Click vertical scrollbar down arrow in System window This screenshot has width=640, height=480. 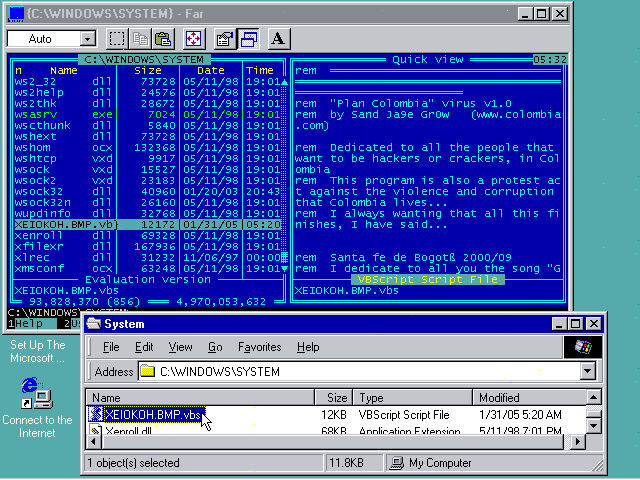click(x=594, y=427)
